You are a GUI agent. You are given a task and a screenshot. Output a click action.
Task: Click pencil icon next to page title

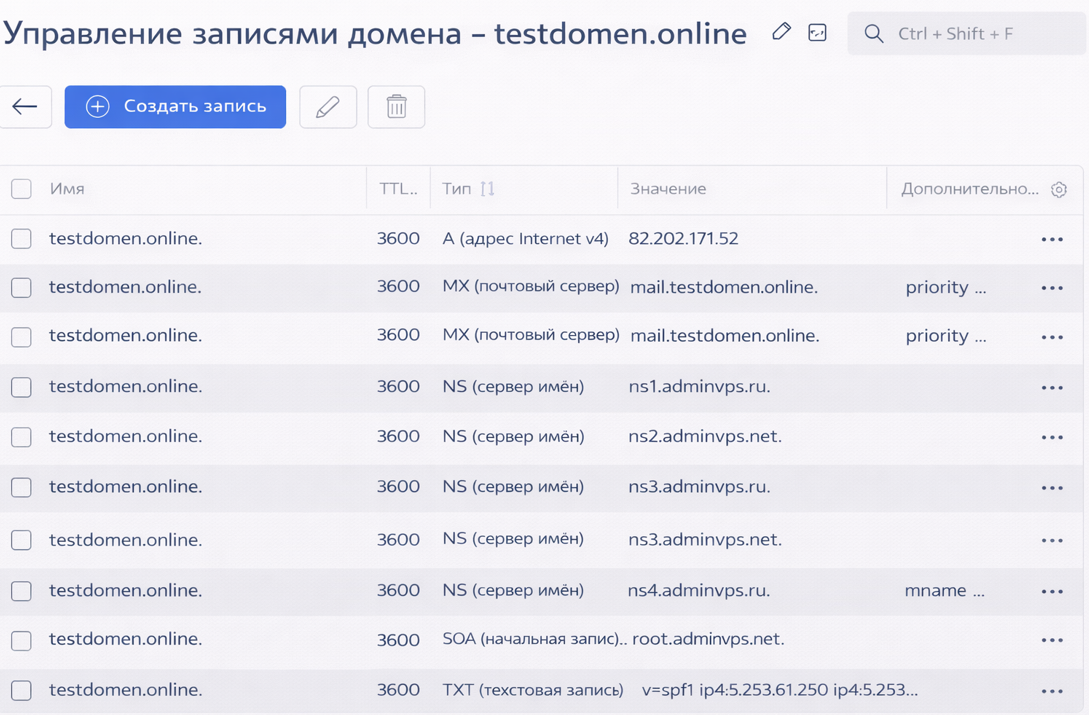pos(781,32)
